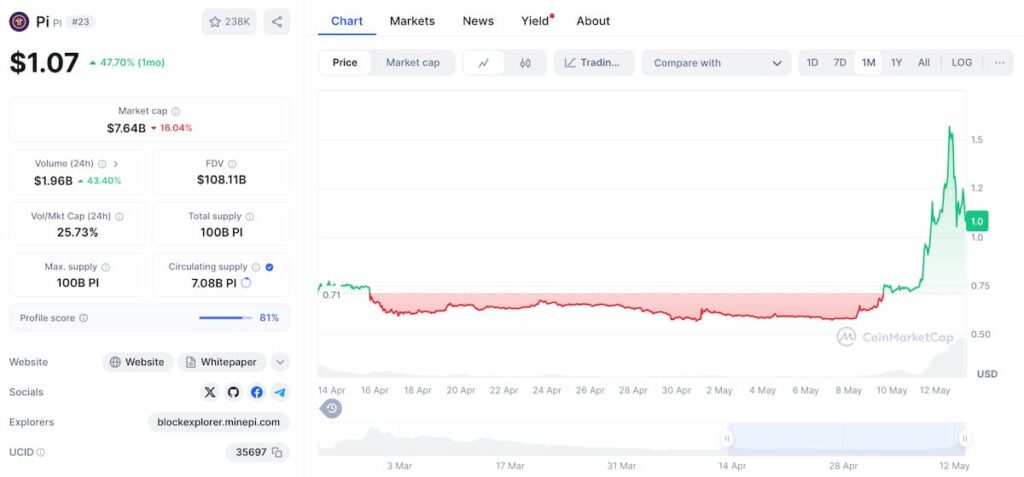1024x477 pixels.
Task: Open the Markets tab
Action: click(x=412, y=21)
